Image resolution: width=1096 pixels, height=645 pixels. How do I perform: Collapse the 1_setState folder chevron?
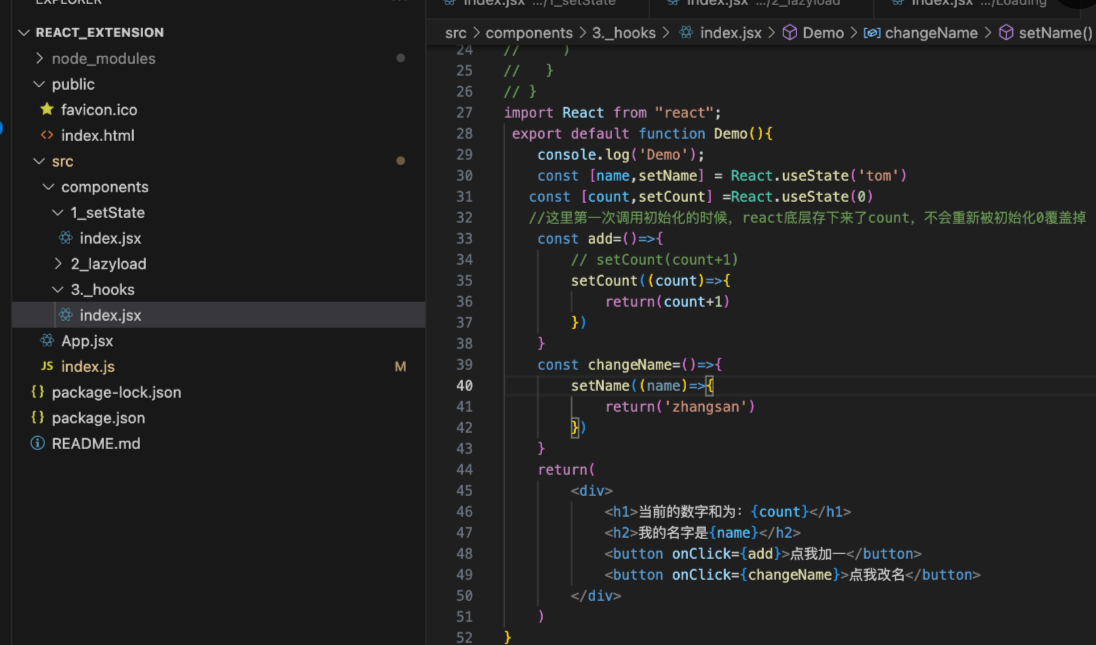coord(58,212)
